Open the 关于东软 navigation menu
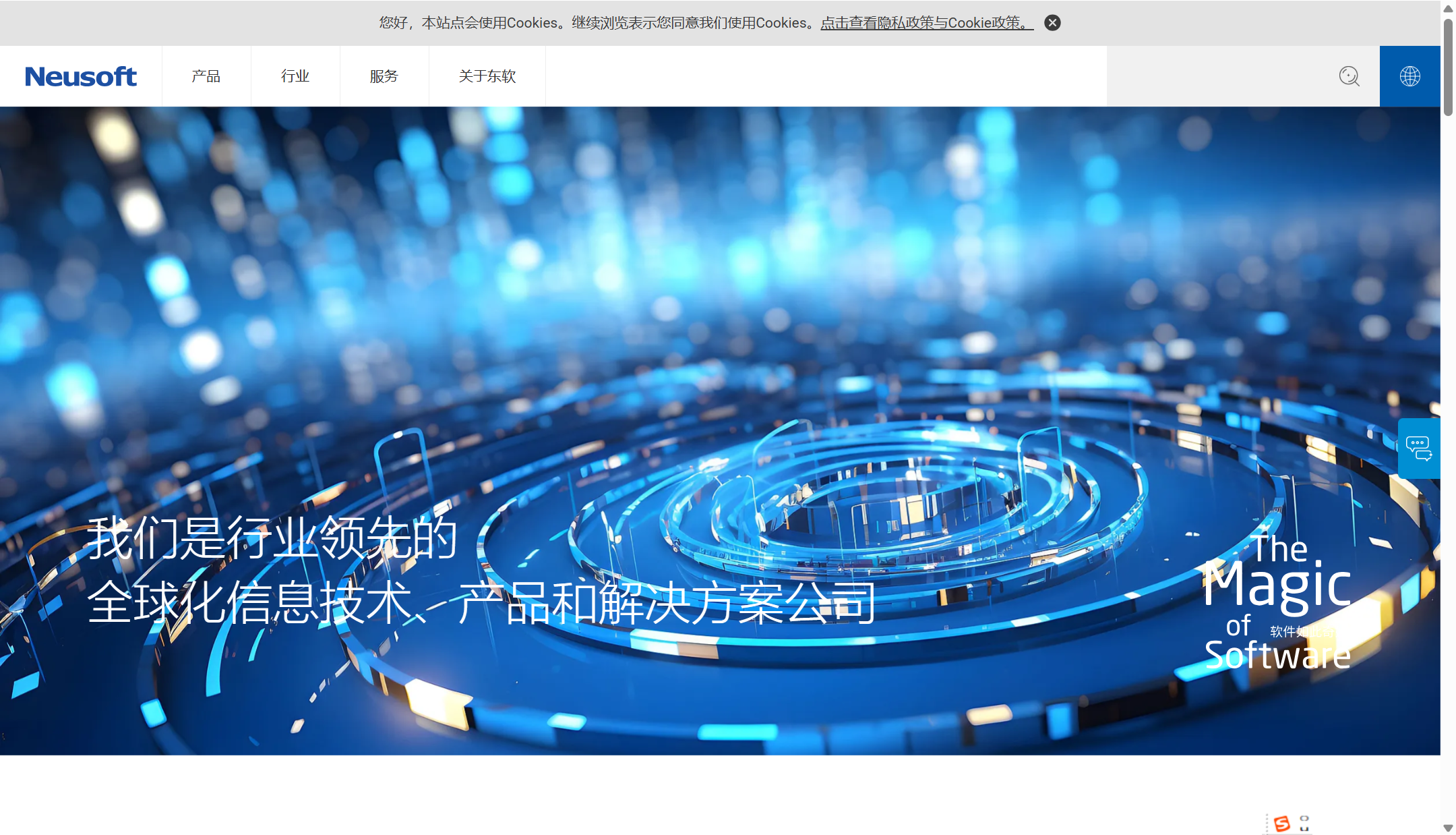 click(x=487, y=76)
